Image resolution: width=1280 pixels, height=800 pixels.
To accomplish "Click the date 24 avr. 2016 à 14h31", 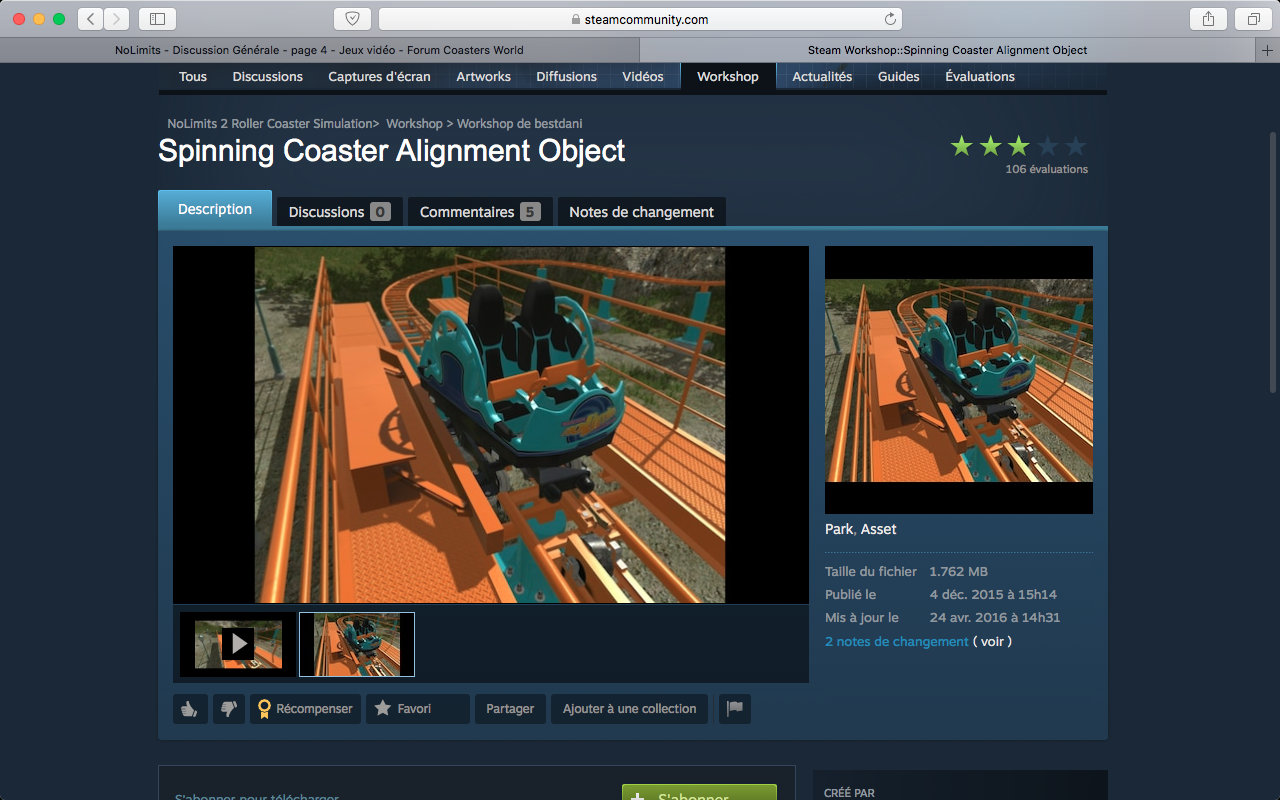I will click(995, 618).
